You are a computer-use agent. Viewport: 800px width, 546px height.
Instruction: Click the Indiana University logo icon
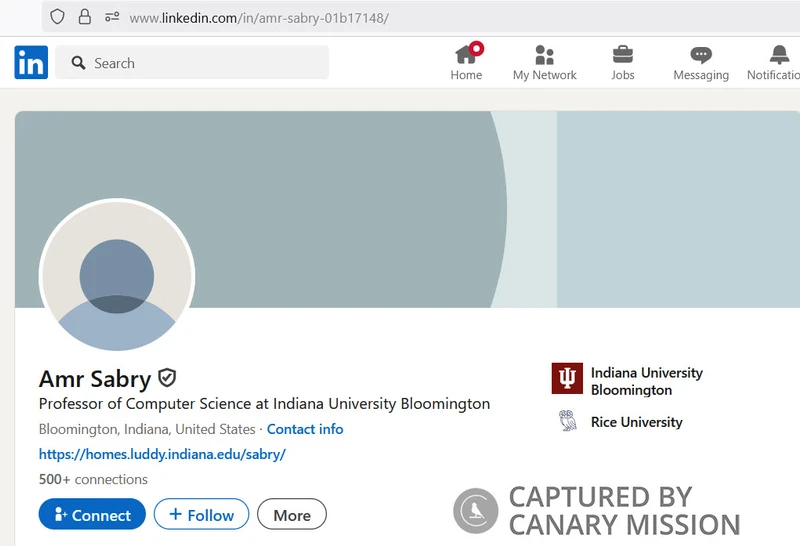[x=567, y=379]
